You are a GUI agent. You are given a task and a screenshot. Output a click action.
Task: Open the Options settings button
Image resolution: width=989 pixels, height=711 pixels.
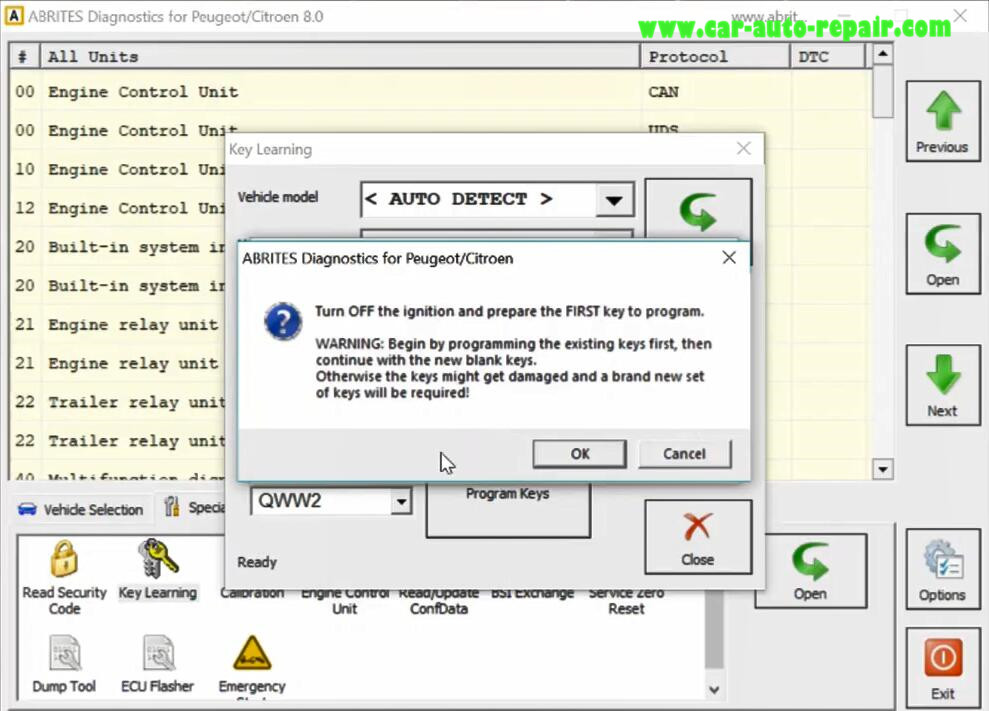coord(942,569)
